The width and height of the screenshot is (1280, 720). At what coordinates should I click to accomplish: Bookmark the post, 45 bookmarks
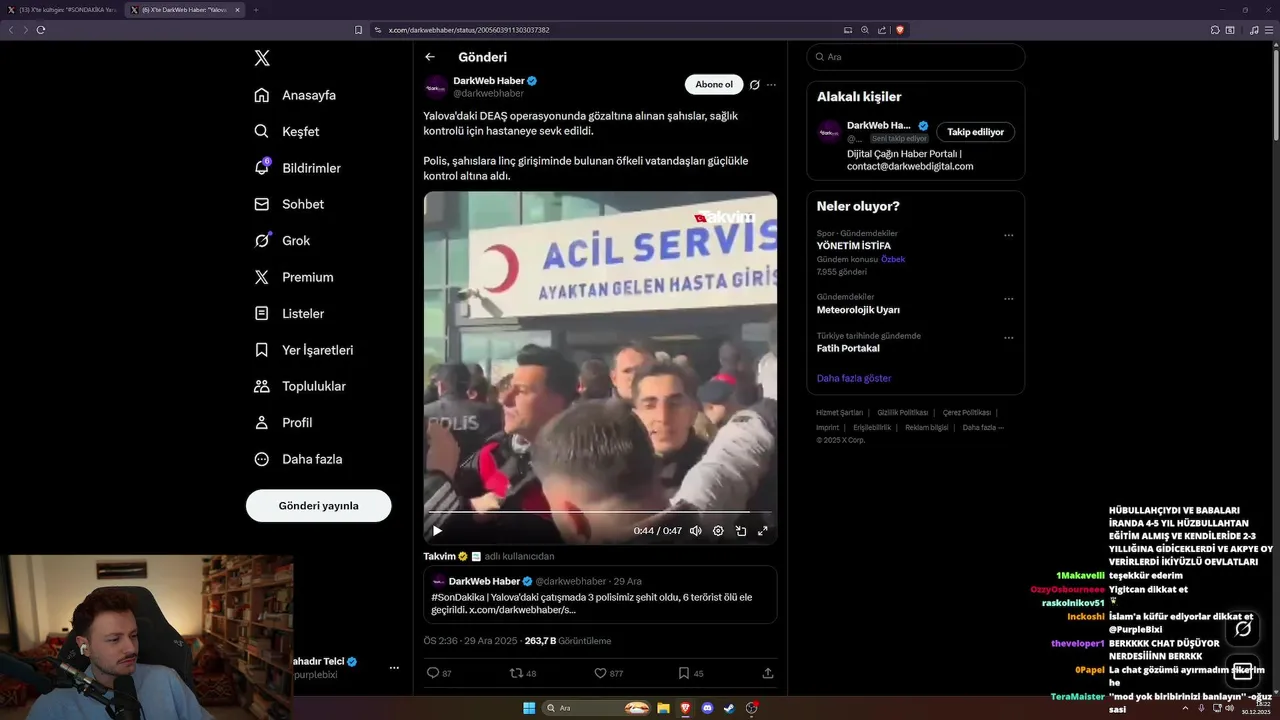tap(691, 674)
